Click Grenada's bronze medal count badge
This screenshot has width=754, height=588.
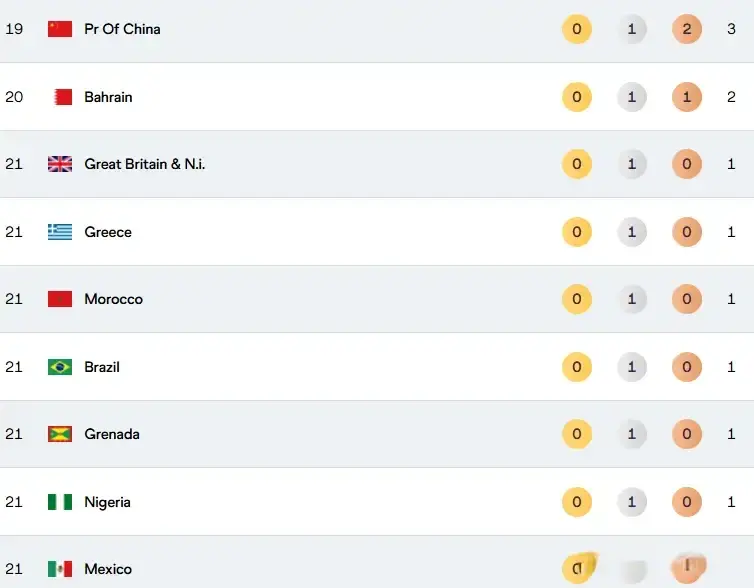[x=687, y=434]
